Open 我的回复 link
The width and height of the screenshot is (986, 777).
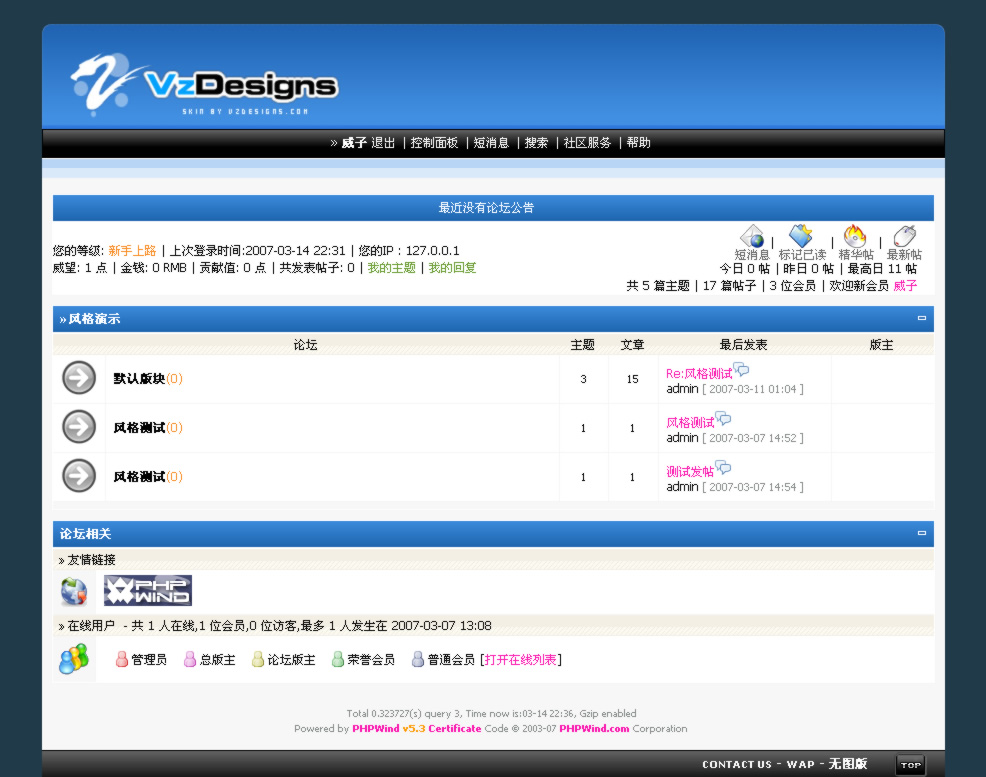[453, 268]
